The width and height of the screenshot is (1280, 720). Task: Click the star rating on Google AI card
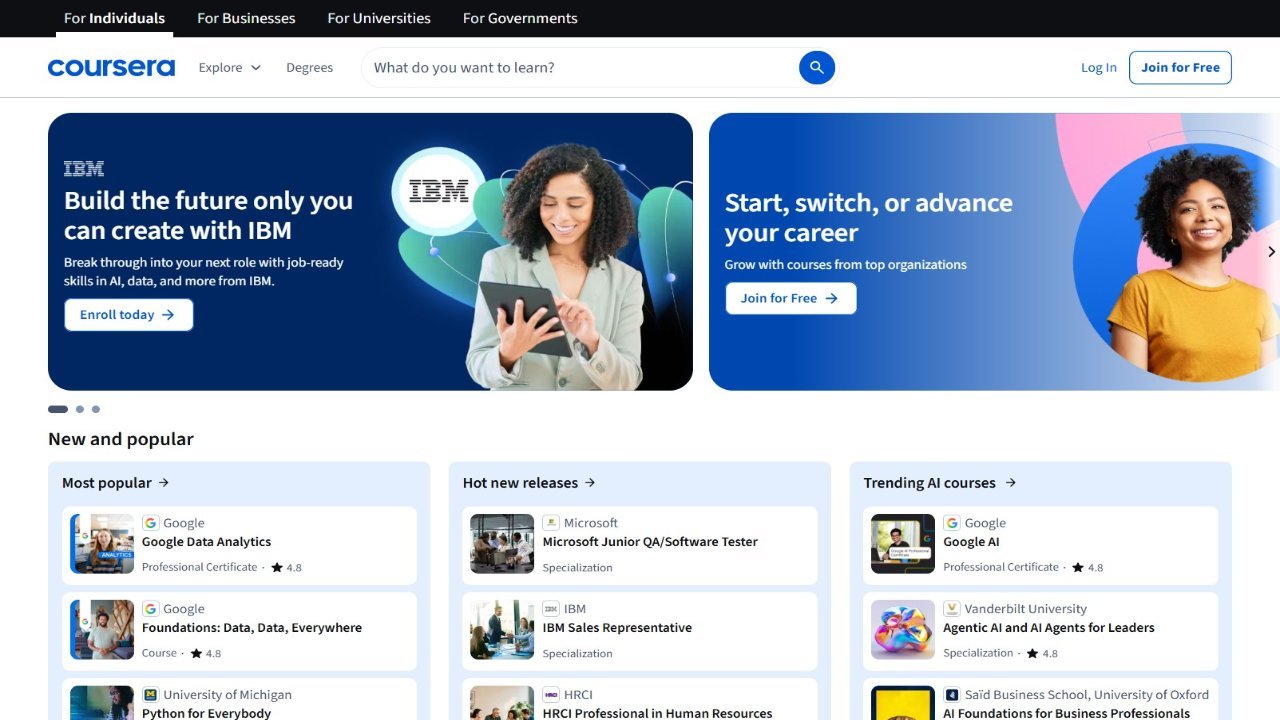1088,567
